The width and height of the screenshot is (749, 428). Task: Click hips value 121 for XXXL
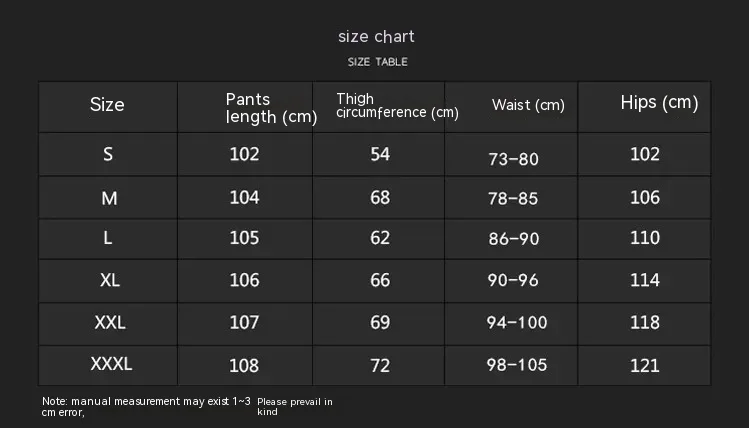coord(645,366)
